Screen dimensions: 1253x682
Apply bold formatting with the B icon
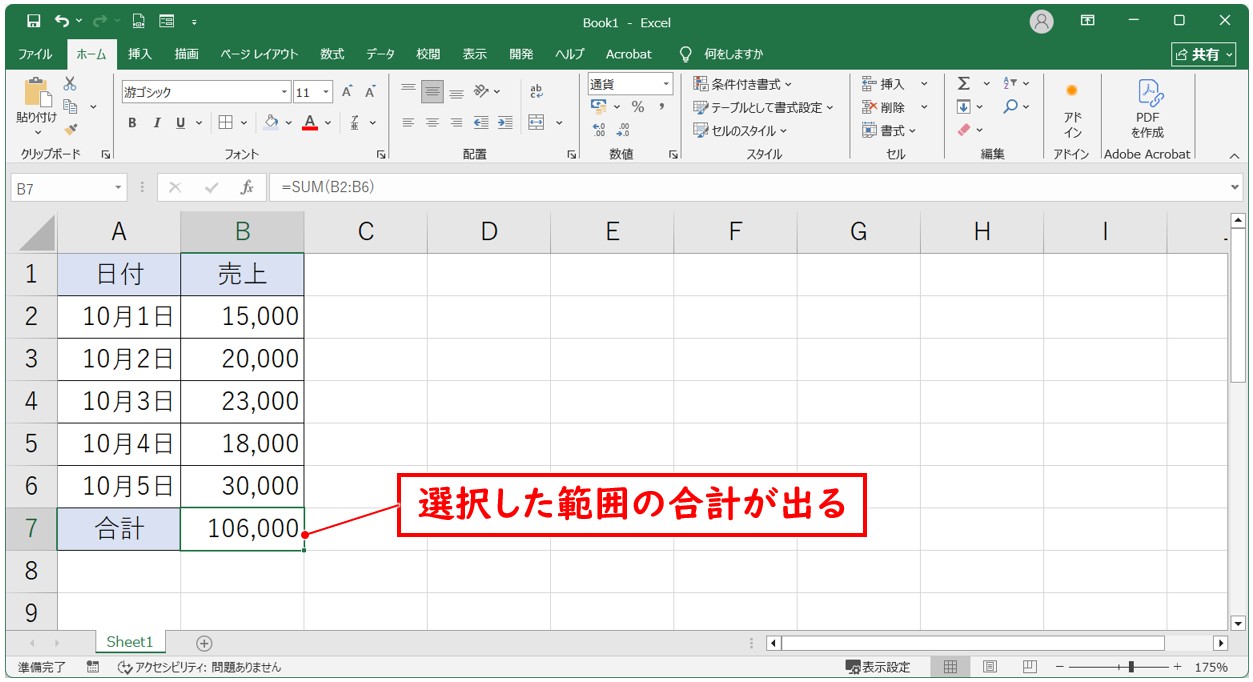[132, 122]
